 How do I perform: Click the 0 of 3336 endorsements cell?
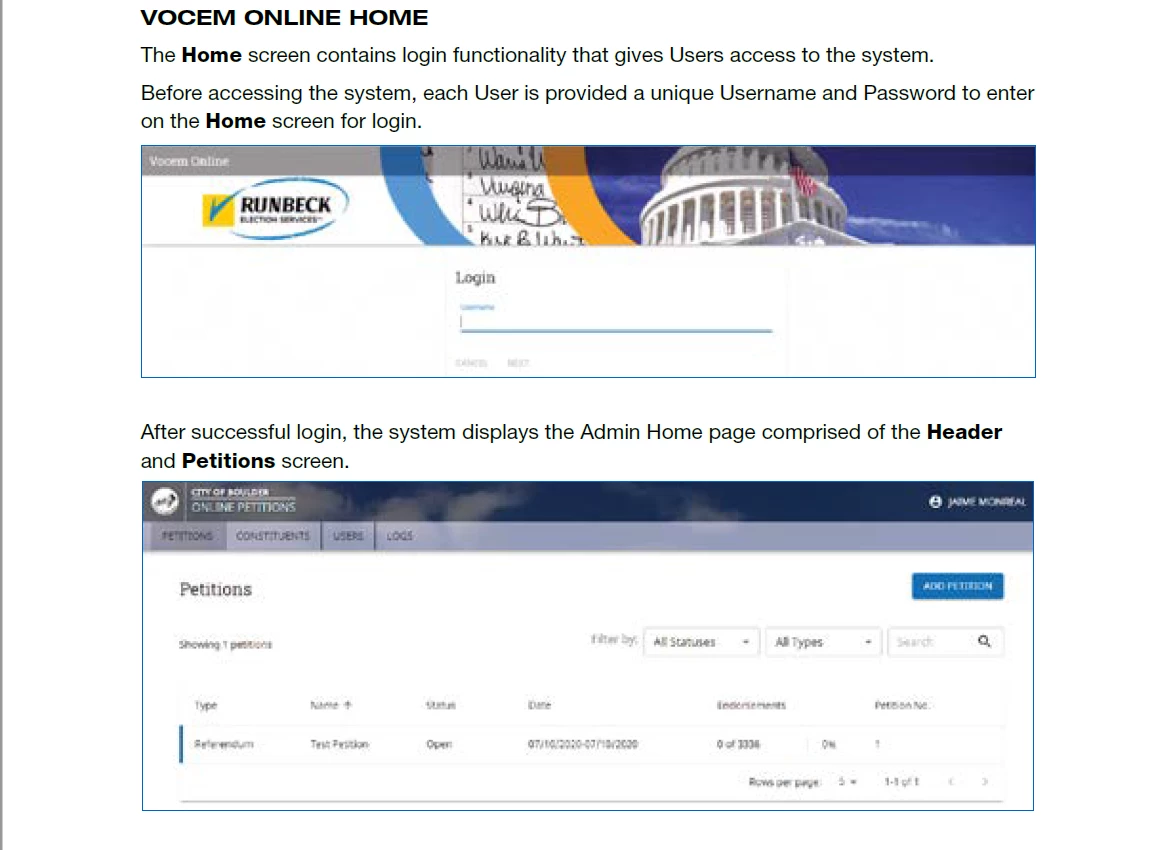coord(738,744)
